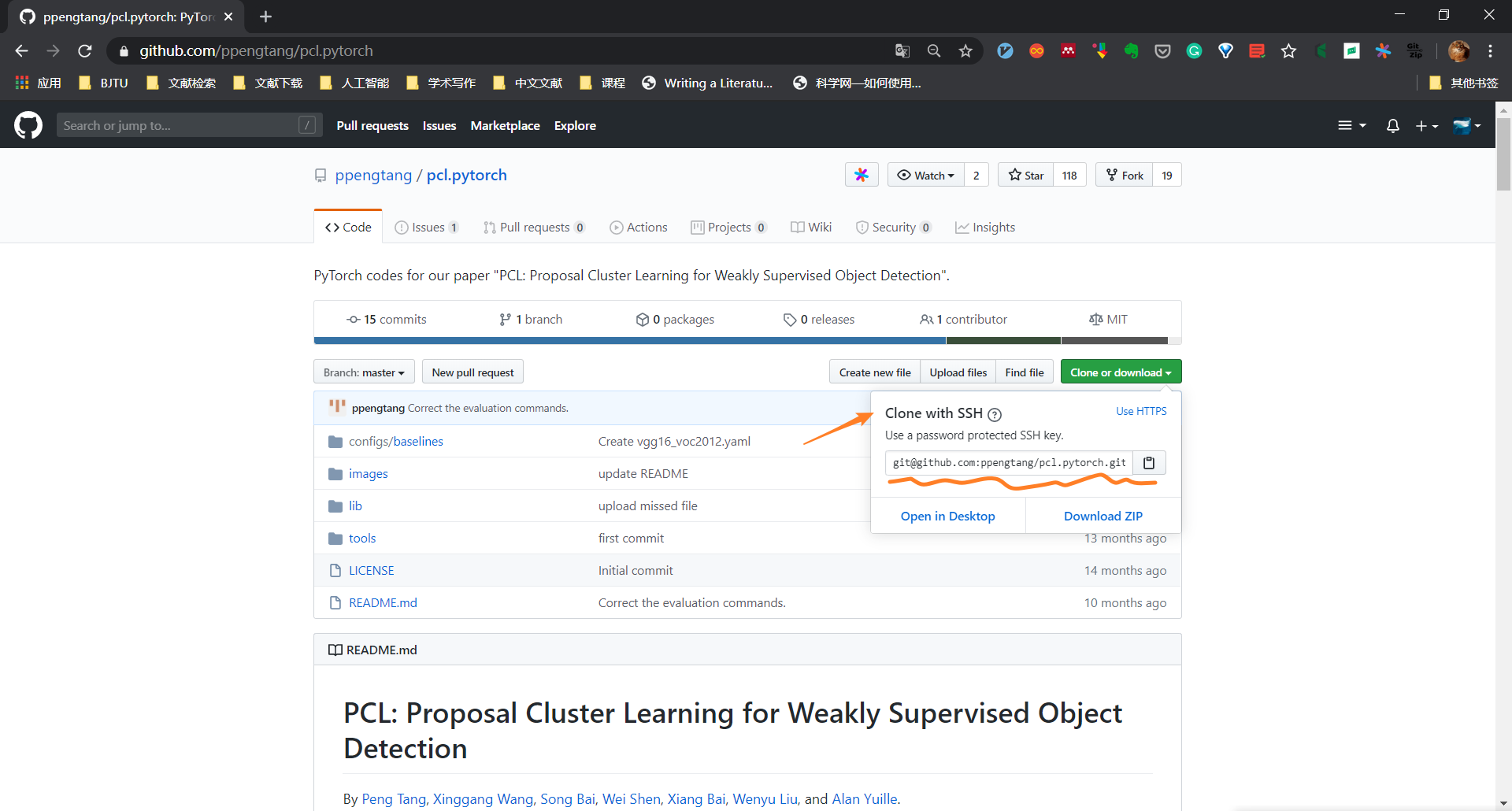Click Open in Desktop
This screenshot has width=1512, height=811.
point(947,517)
